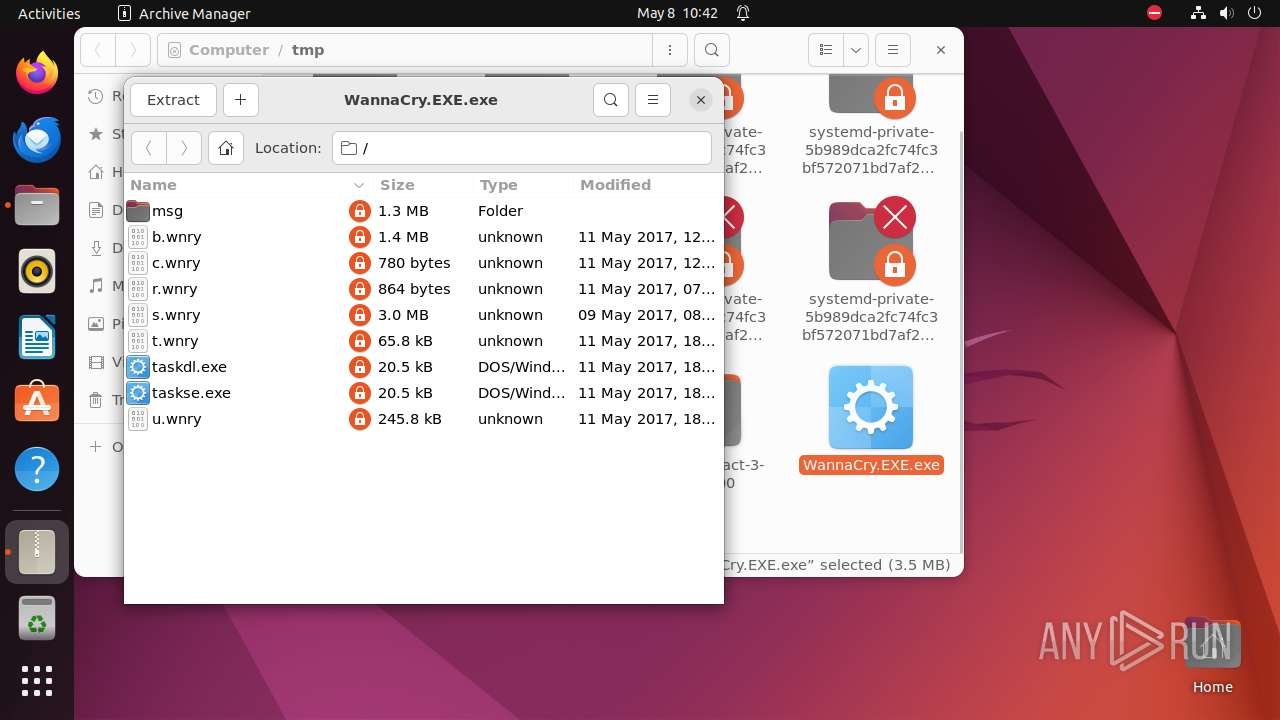The height and width of the screenshot is (720, 1280).
Task: Close the Files window
Action: coord(941,50)
